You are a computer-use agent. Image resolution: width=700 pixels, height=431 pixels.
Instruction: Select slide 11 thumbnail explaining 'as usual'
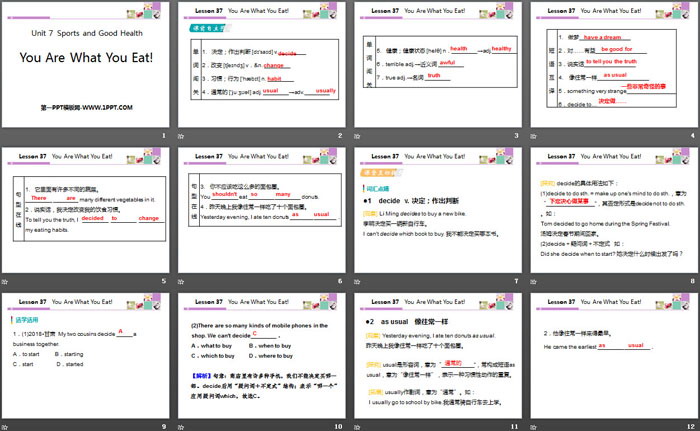438,356
